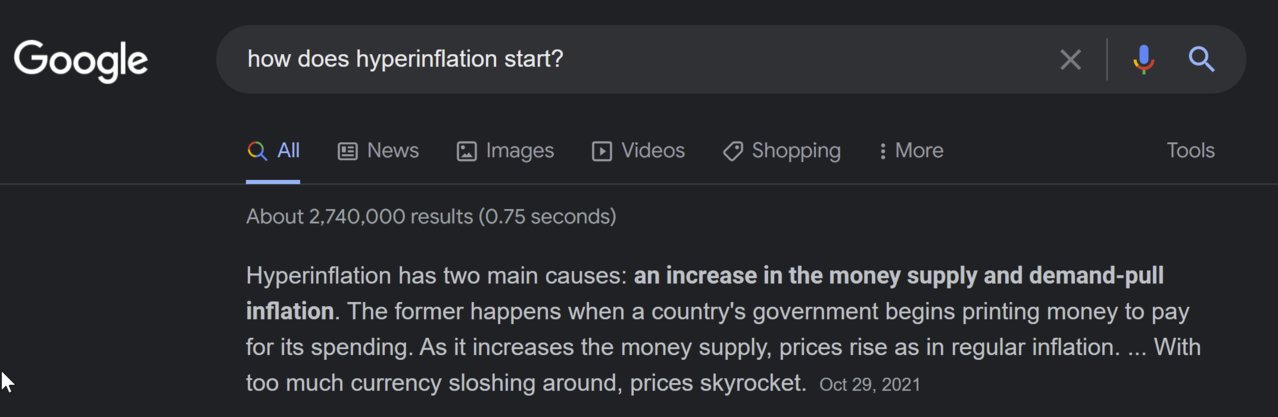Focus the hyperinflation search query field
This screenshot has width=1278, height=417.
click(640, 59)
